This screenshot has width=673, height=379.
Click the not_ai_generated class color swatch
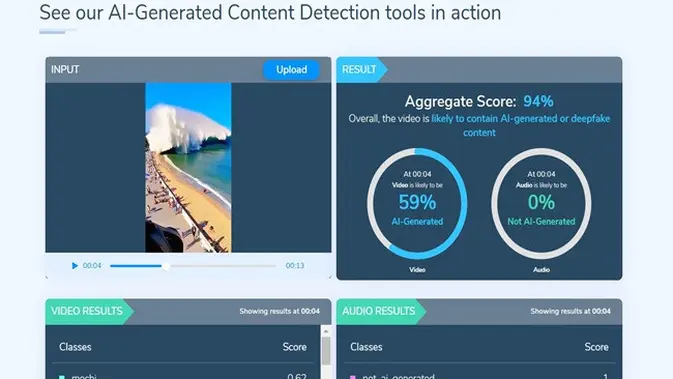click(x=353, y=377)
